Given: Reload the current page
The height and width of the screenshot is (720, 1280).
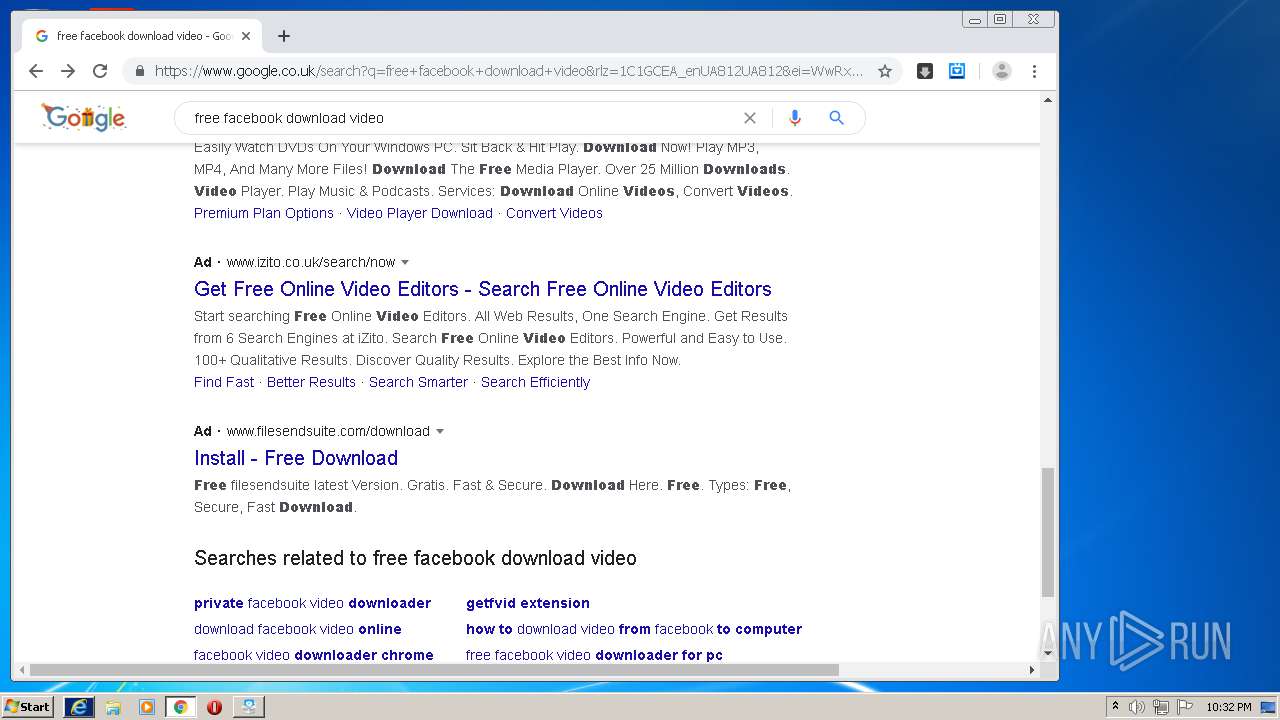Looking at the screenshot, I should (x=100, y=71).
